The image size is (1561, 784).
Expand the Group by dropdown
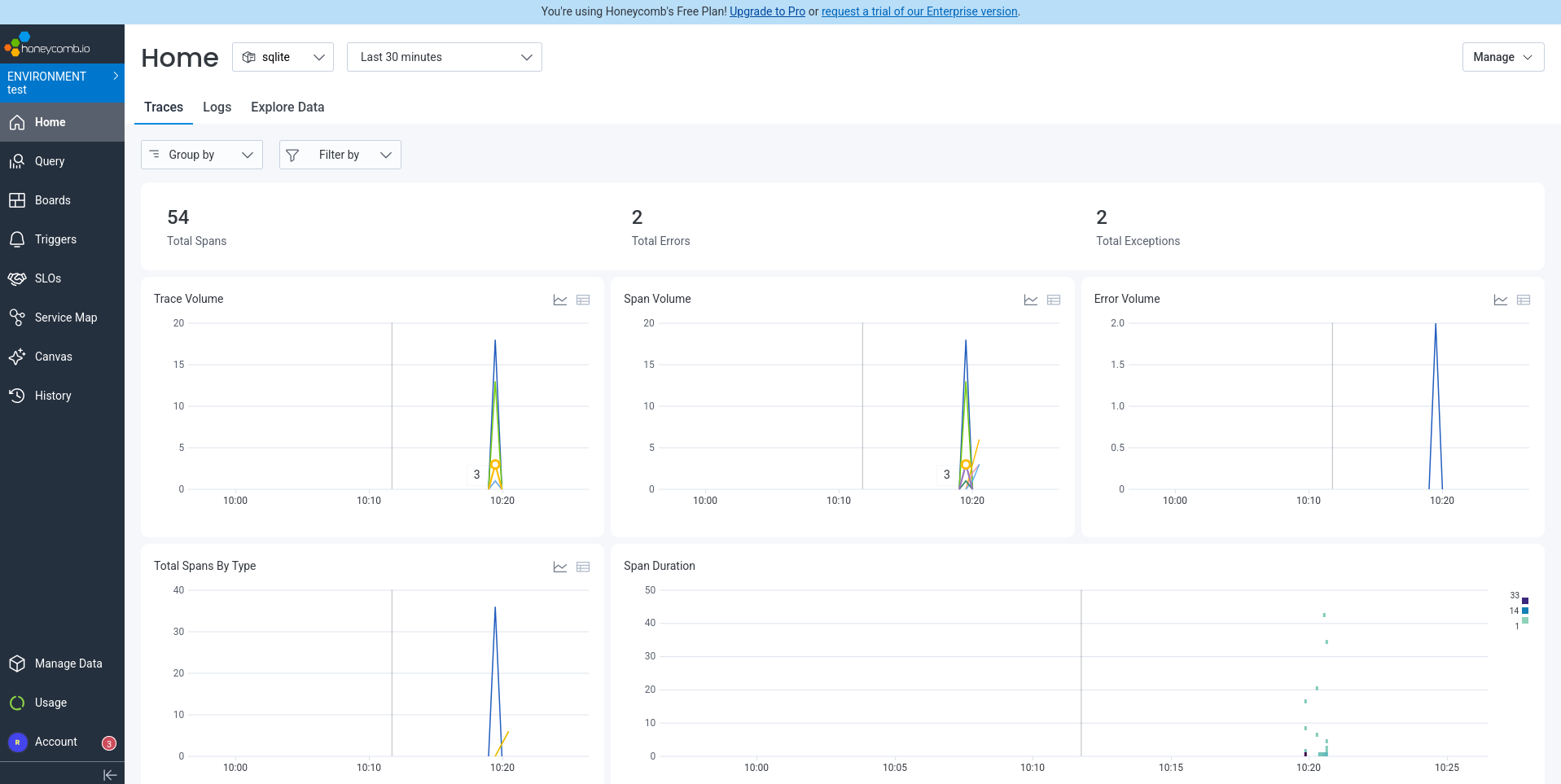point(202,155)
